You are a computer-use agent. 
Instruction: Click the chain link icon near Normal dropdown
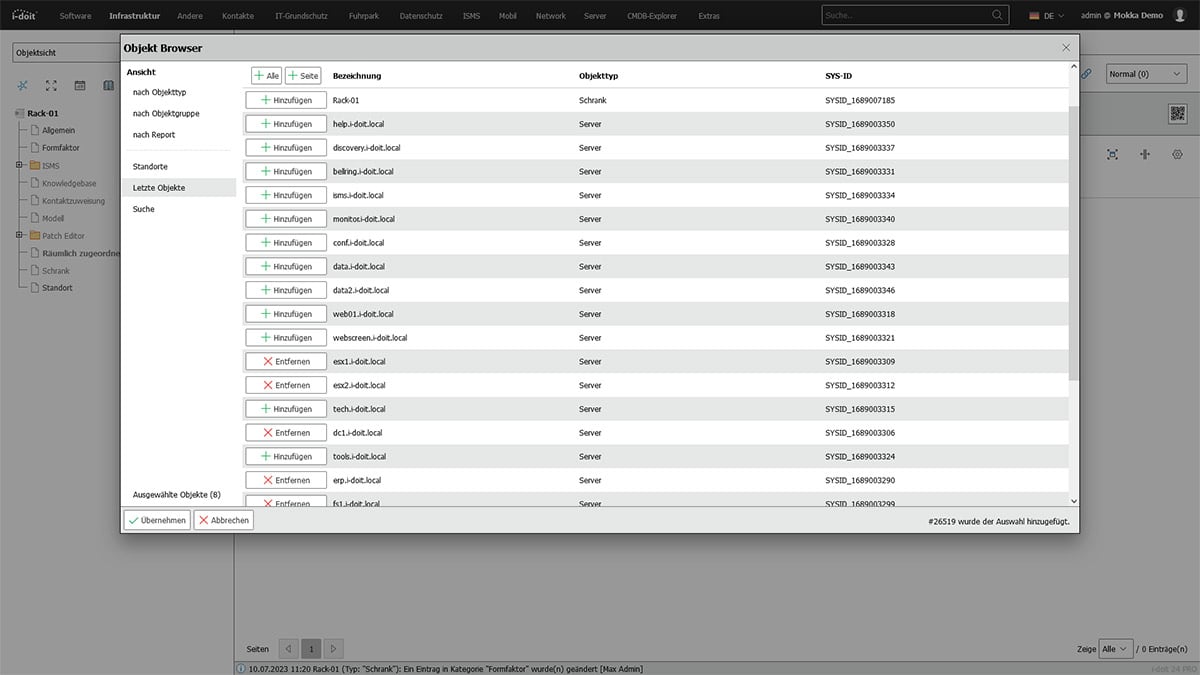click(x=1086, y=74)
